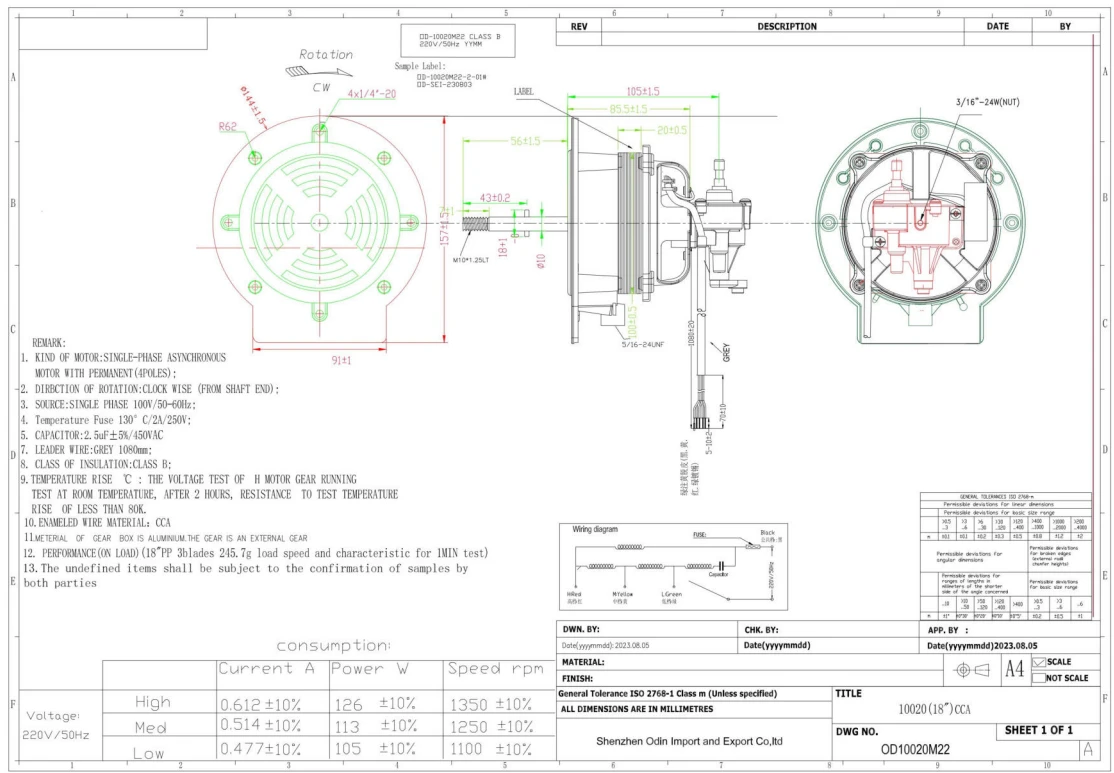
Task: Select the "Wiring diagram" label
Action: [x=595, y=529]
